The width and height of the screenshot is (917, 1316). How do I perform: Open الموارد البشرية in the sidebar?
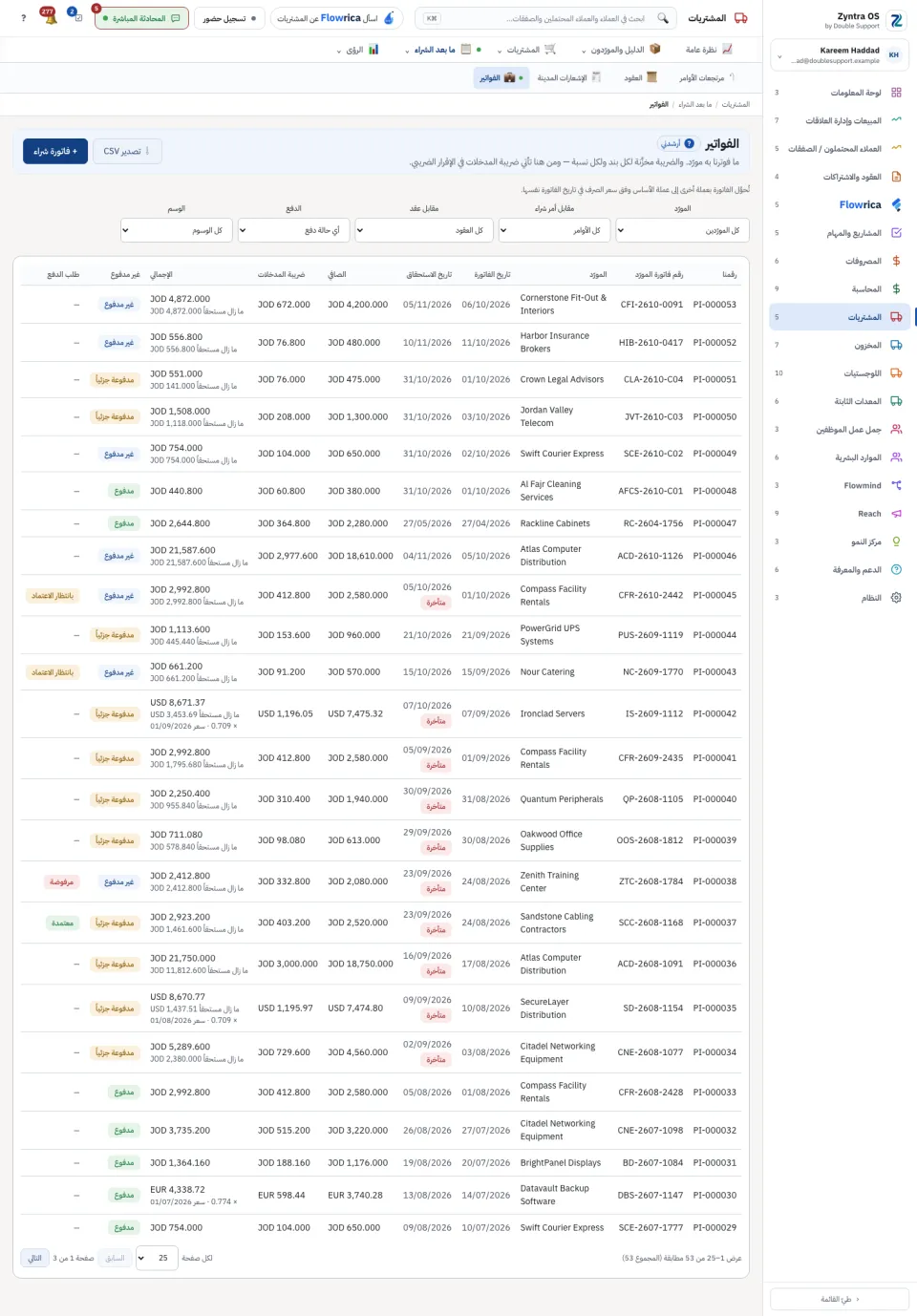(x=840, y=457)
